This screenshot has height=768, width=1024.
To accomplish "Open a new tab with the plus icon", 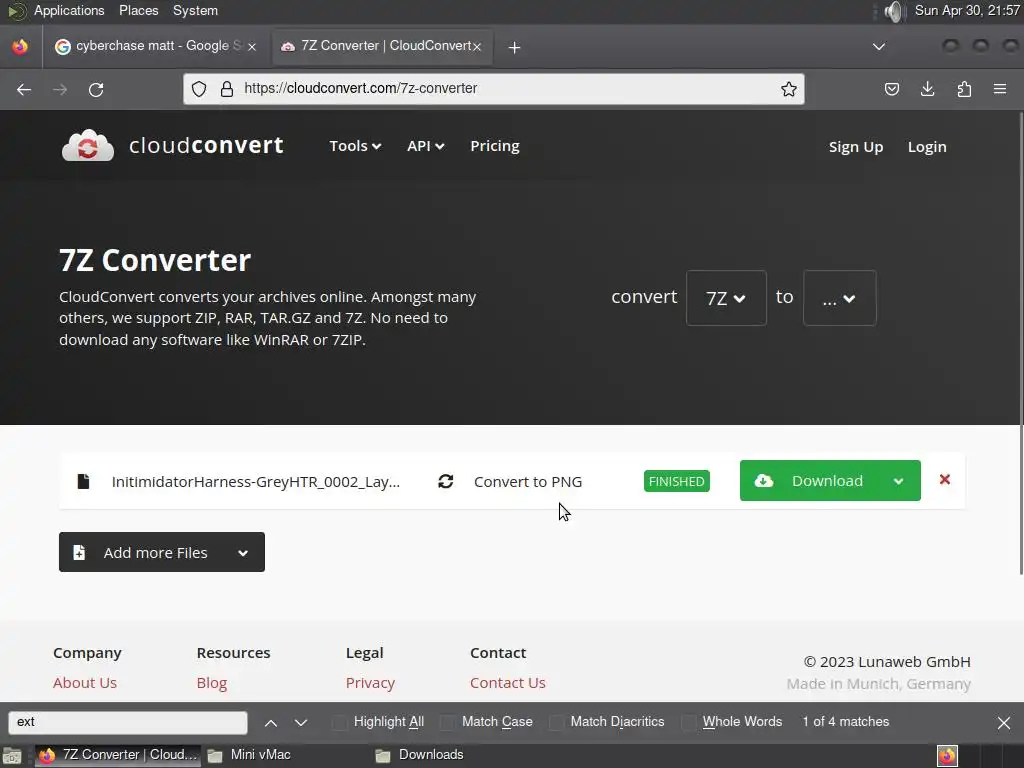I will (514, 47).
